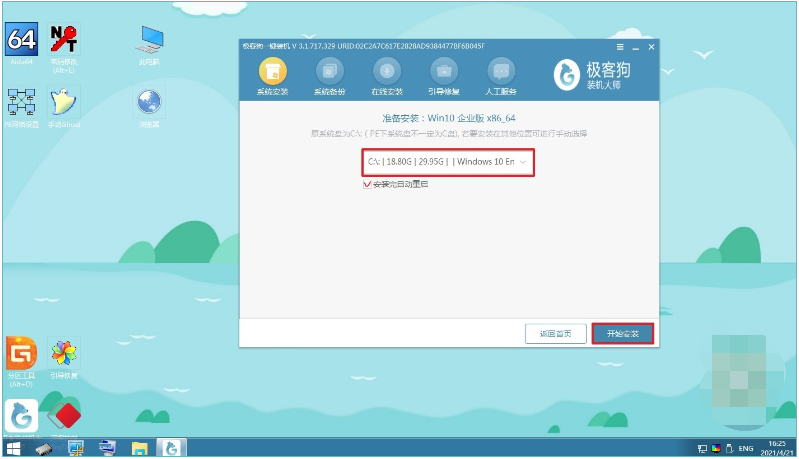Open the color display tray icon
Image resolution: width=799 pixels, height=459 pixels.
[716, 448]
